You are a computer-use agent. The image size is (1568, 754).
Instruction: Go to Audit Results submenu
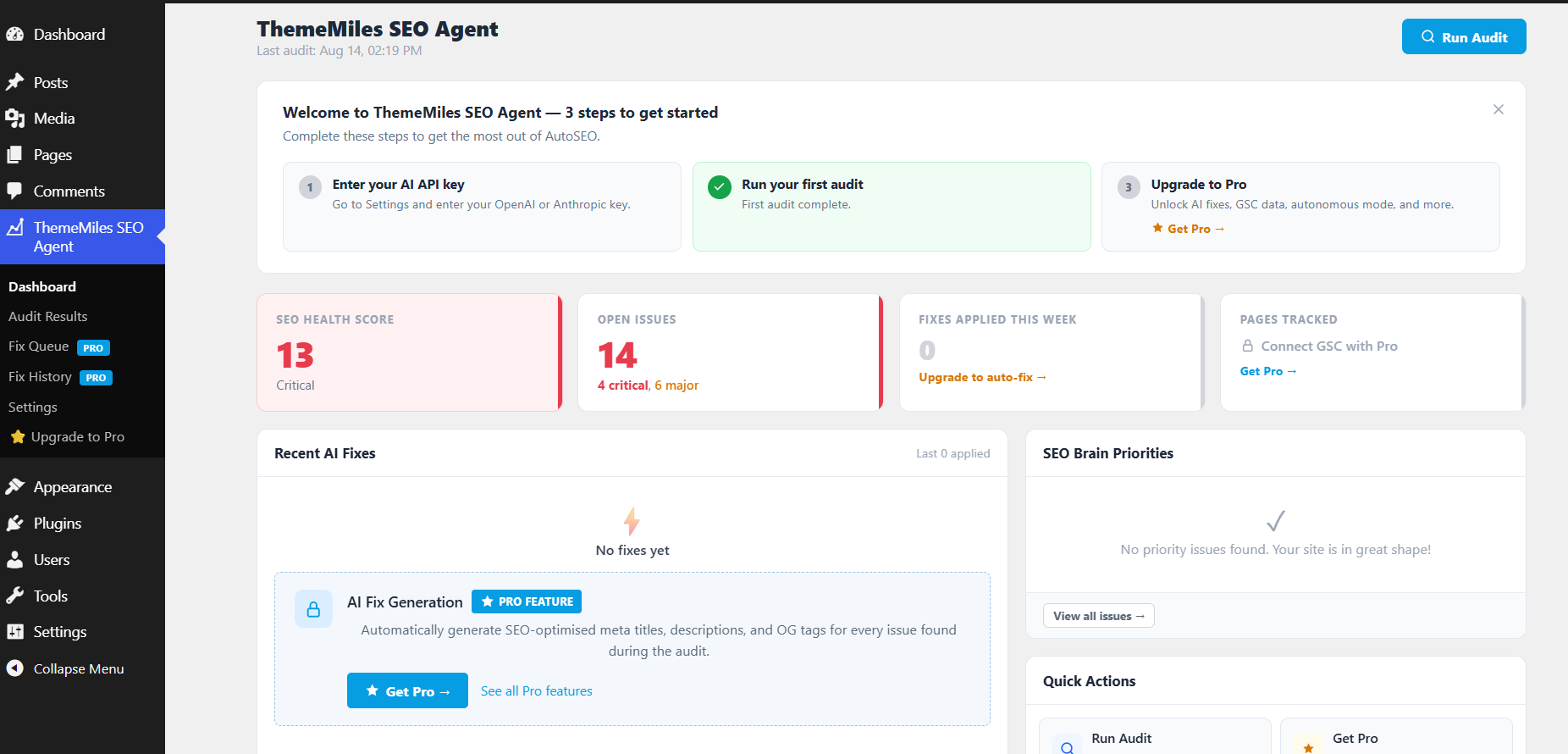48,316
